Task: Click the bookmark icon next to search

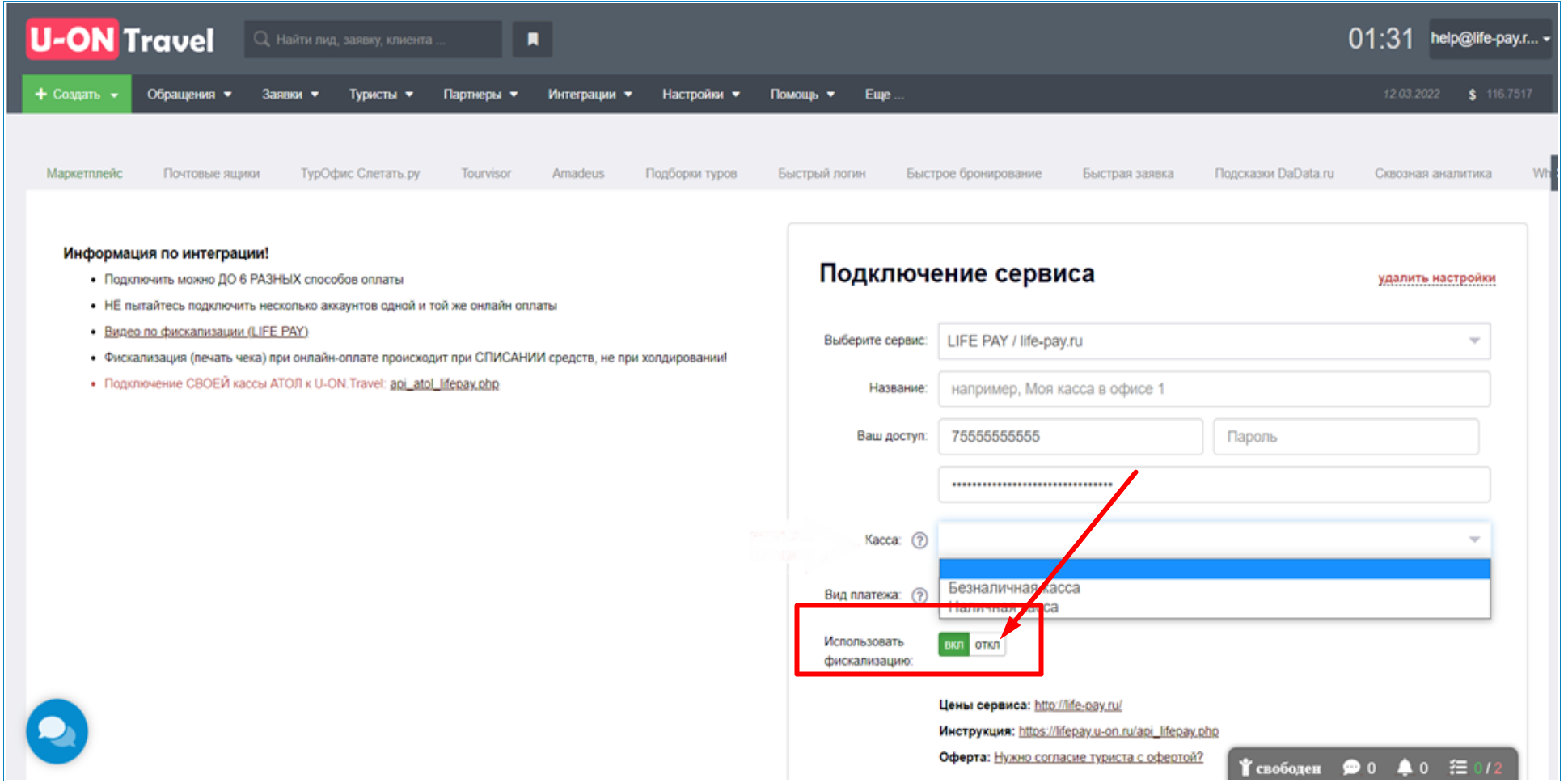Action: tap(532, 39)
